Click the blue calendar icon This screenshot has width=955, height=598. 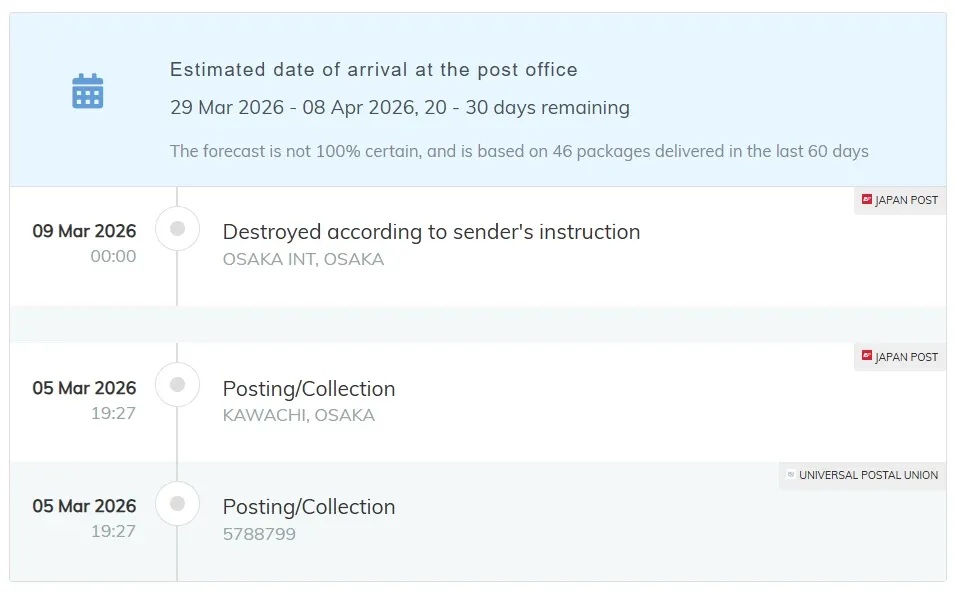(88, 91)
